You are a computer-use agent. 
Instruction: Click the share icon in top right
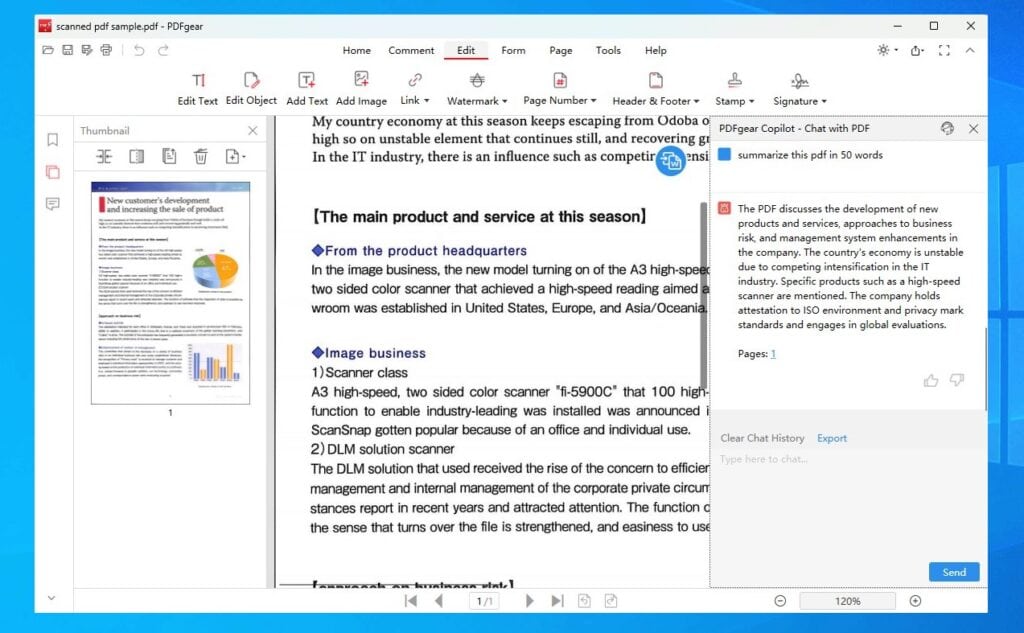click(x=917, y=50)
